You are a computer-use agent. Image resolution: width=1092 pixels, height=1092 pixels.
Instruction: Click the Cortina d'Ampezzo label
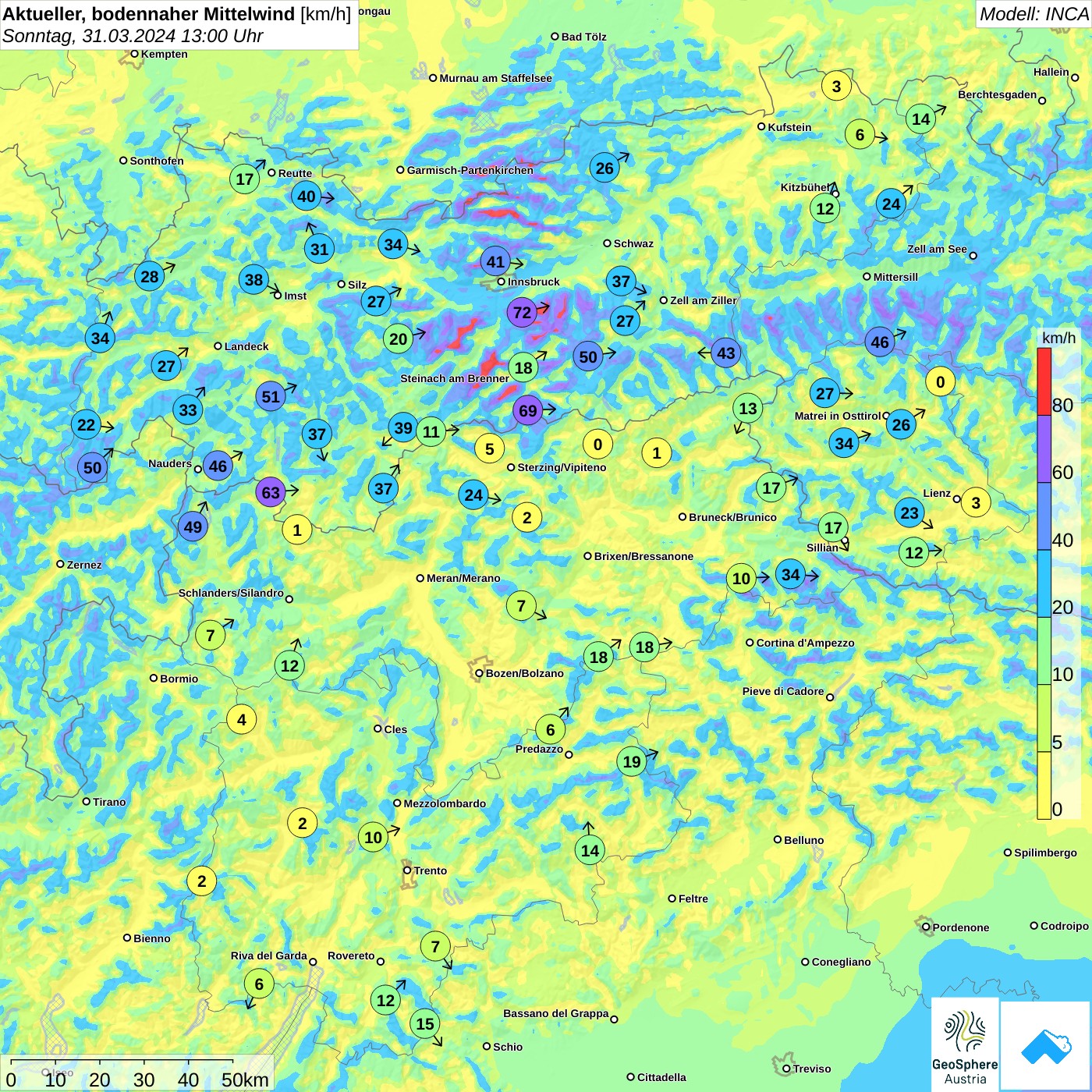pos(805,643)
